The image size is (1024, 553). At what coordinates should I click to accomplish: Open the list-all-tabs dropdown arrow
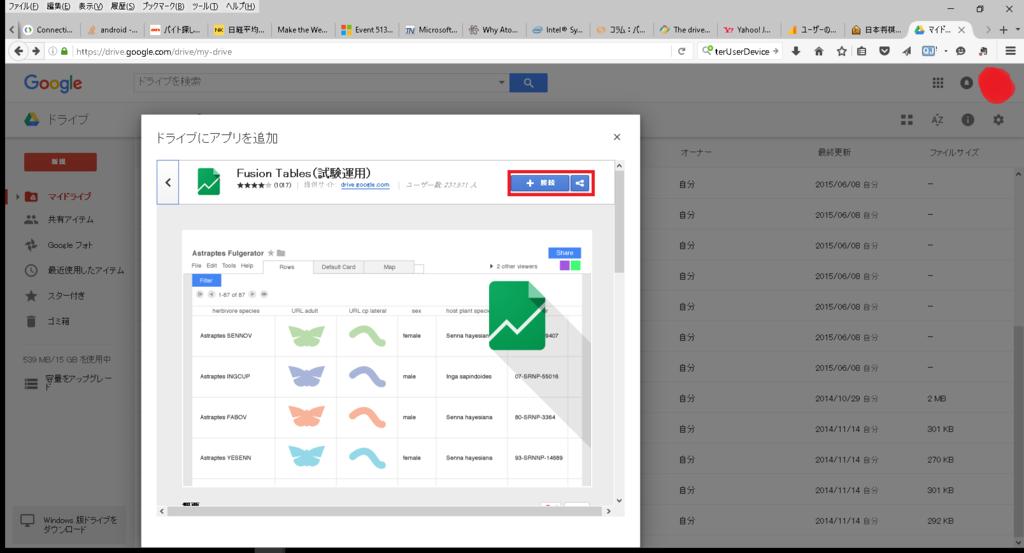coord(1017,29)
